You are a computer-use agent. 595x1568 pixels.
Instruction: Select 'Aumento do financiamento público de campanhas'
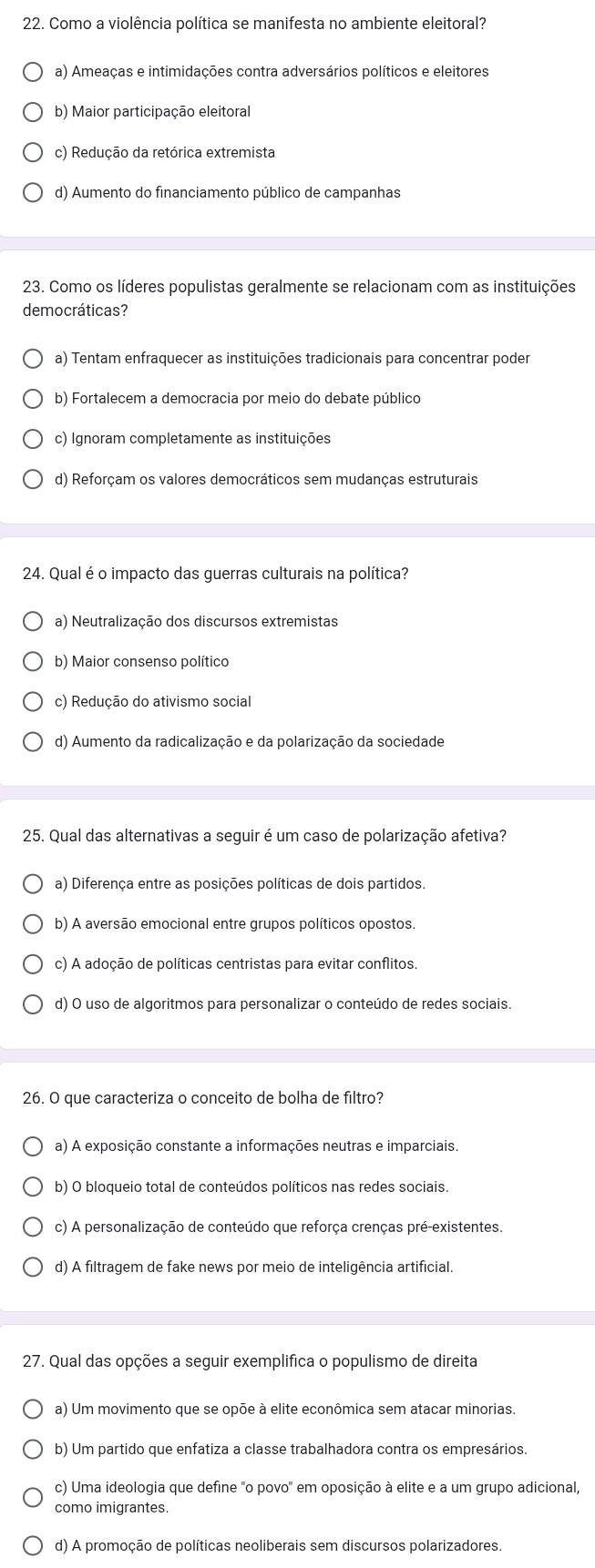click(x=32, y=193)
